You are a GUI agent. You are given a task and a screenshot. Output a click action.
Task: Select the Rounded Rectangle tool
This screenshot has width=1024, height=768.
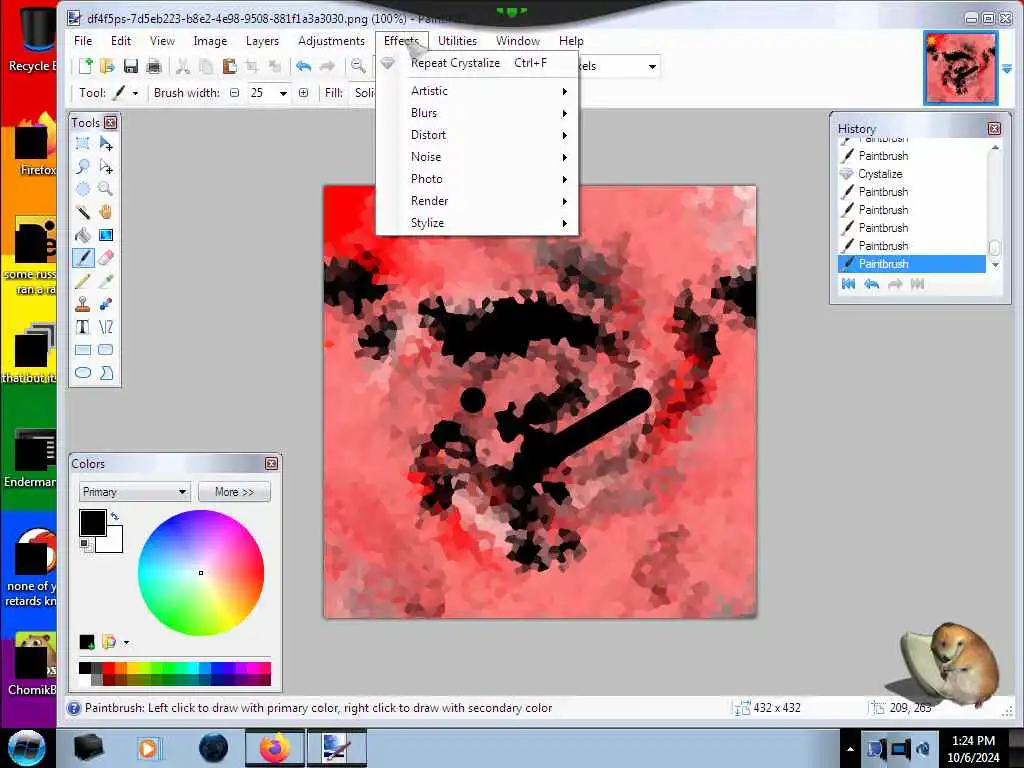click(x=106, y=350)
